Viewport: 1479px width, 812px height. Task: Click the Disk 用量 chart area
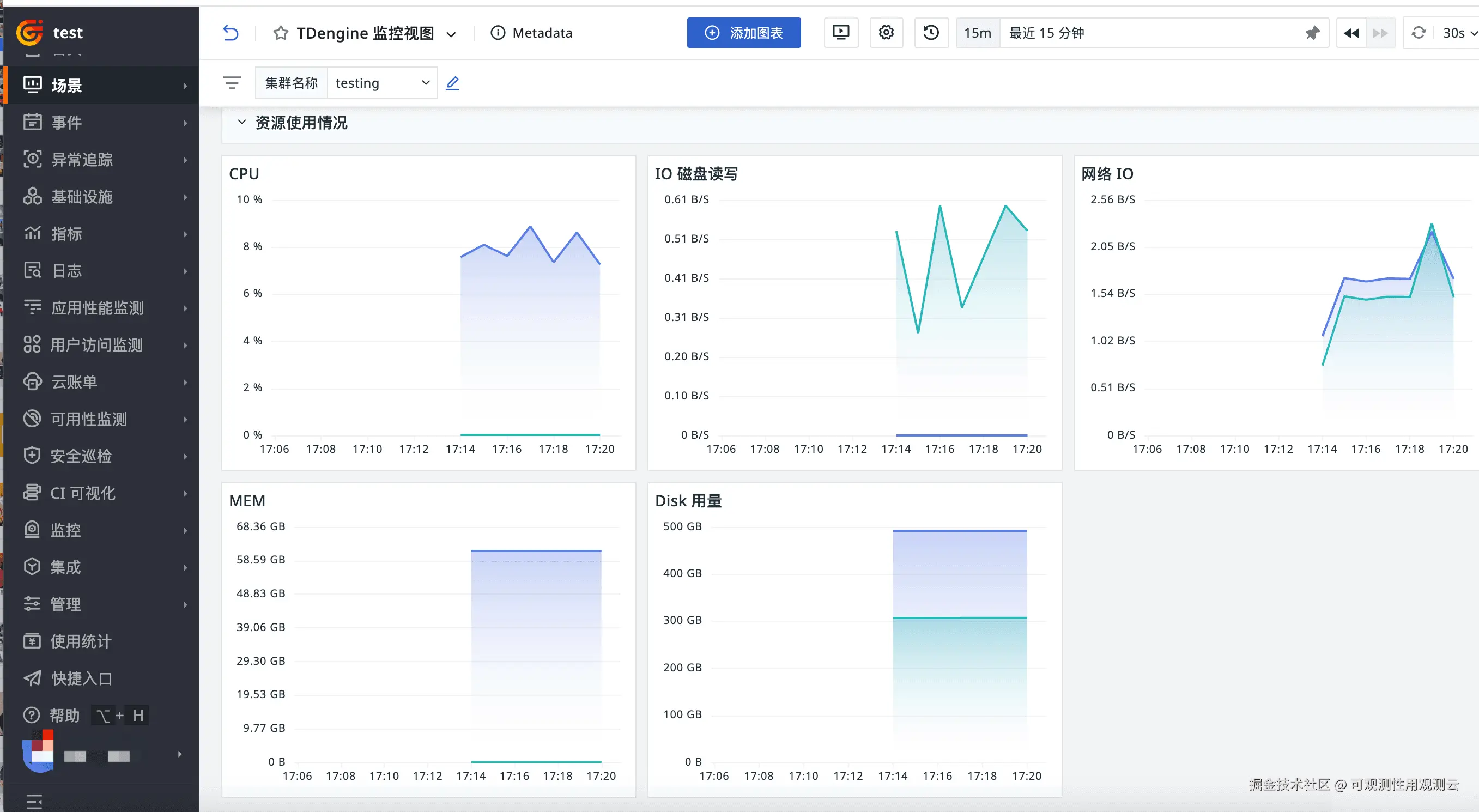pos(878,644)
